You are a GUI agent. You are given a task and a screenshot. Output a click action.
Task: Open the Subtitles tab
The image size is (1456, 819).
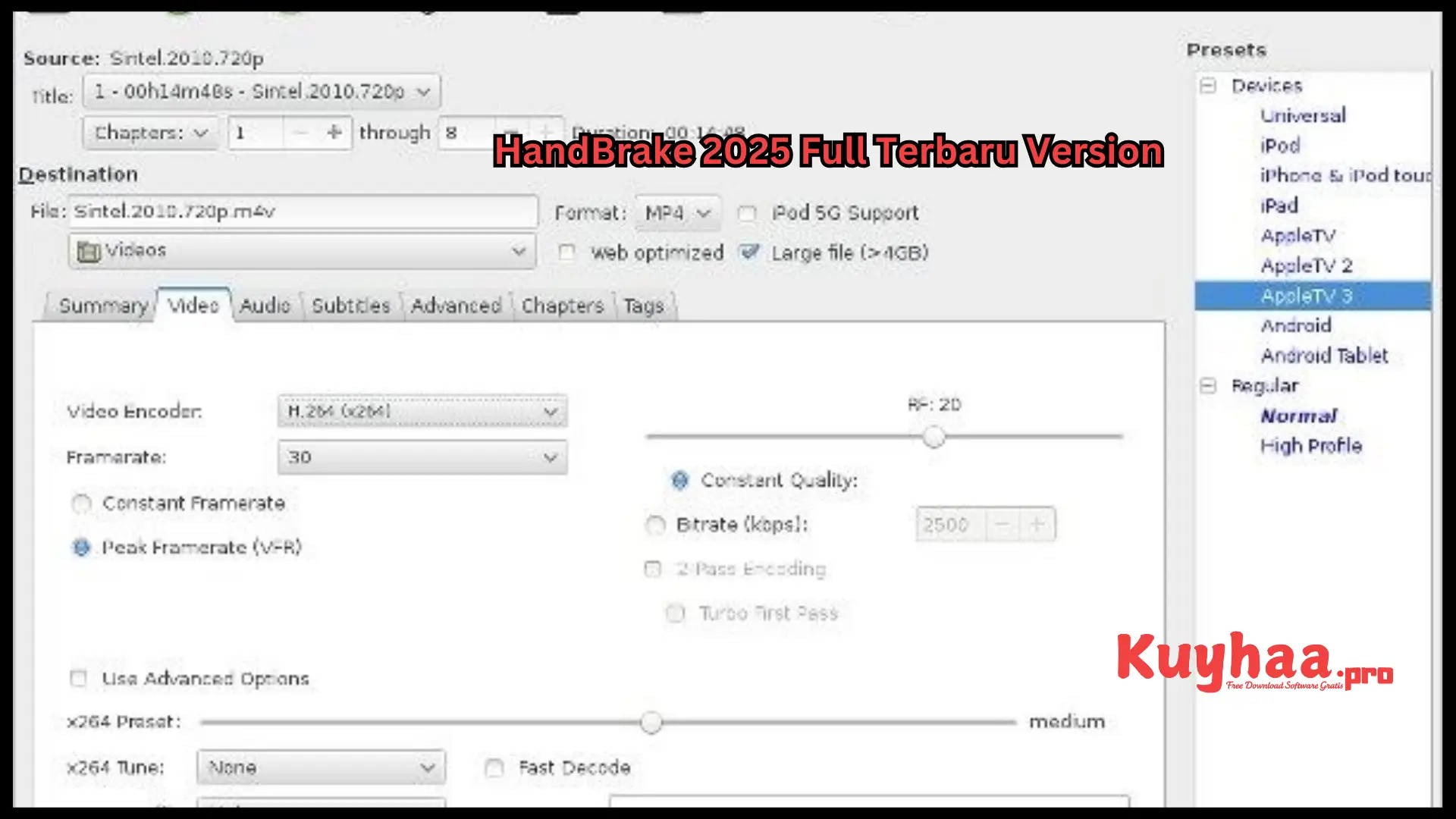click(350, 305)
